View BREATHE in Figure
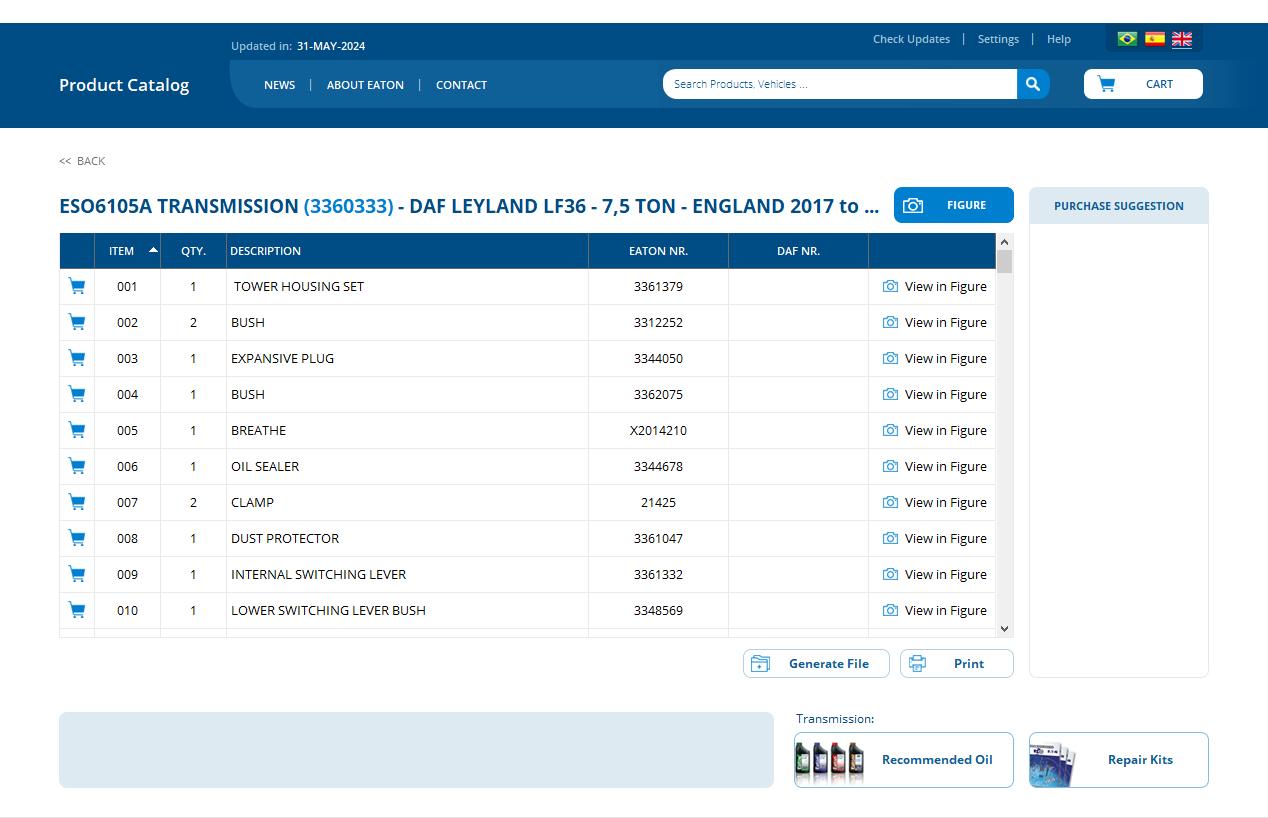 point(935,430)
